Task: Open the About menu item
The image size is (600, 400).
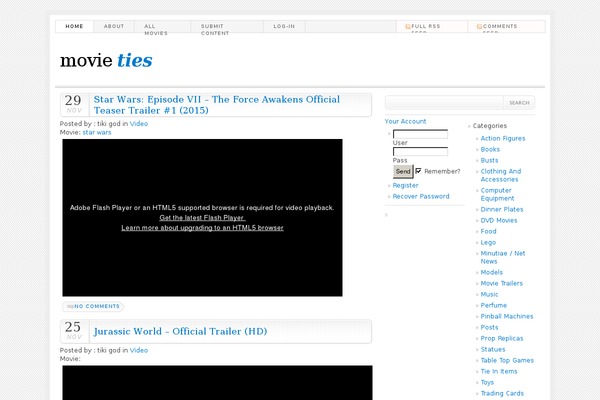Action: (x=114, y=26)
